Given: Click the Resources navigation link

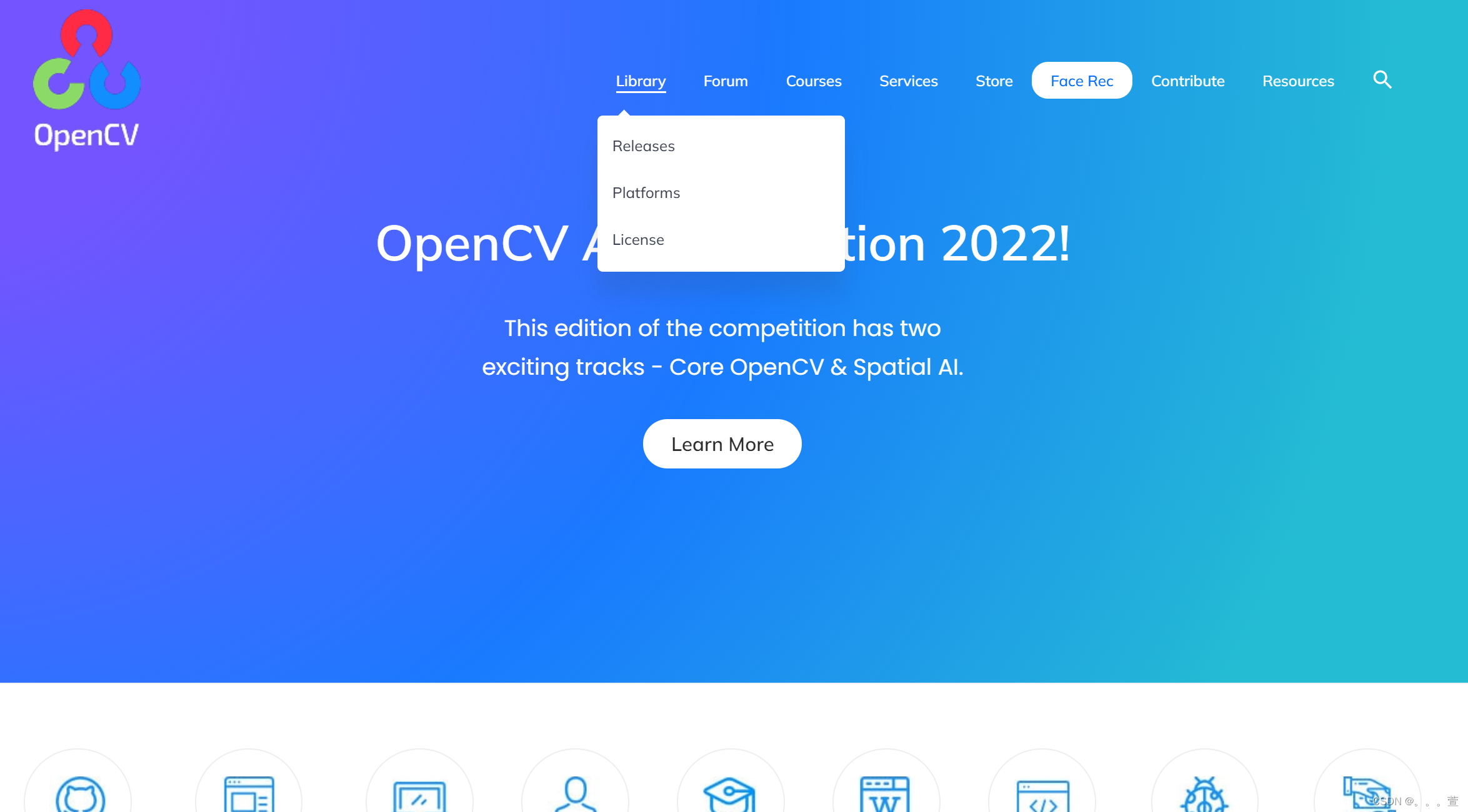Looking at the screenshot, I should [x=1298, y=80].
